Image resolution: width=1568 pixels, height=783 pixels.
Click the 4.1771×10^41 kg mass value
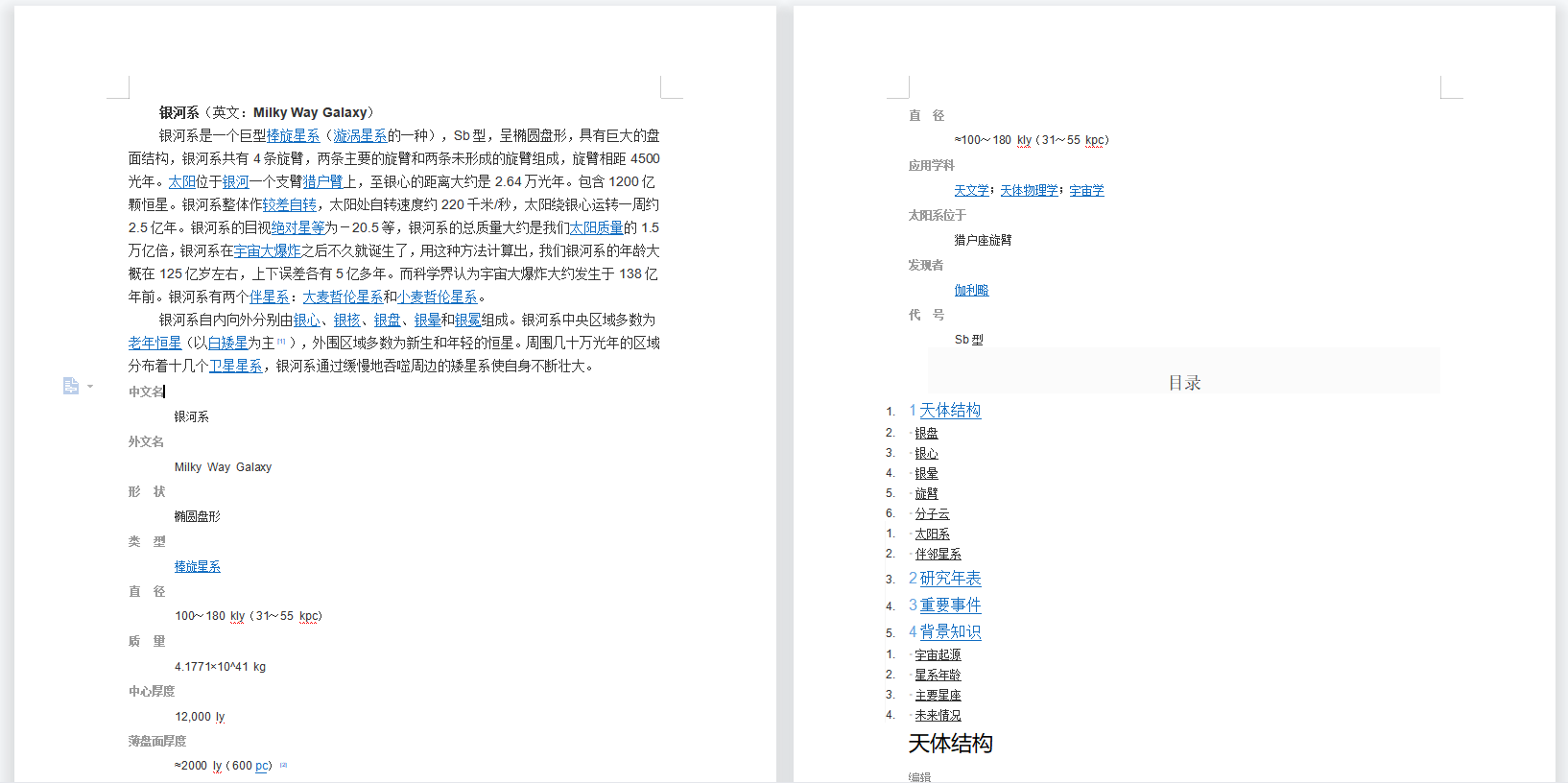pos(220,667)
